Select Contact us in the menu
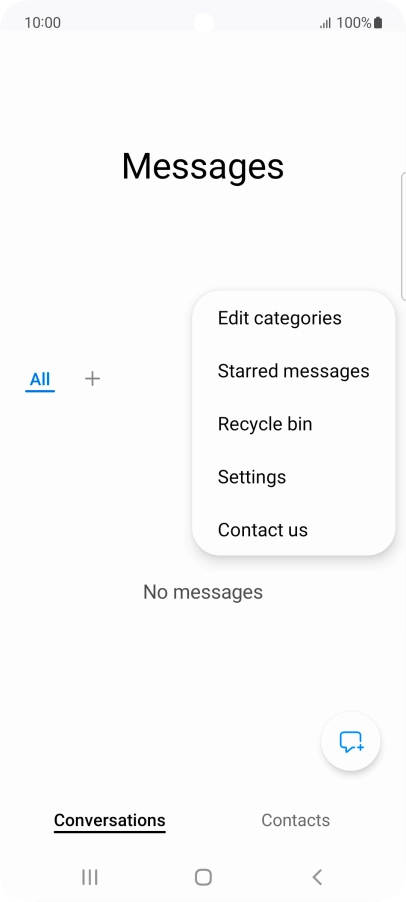This screenshot has width=406, height=902. coord(262,530)
